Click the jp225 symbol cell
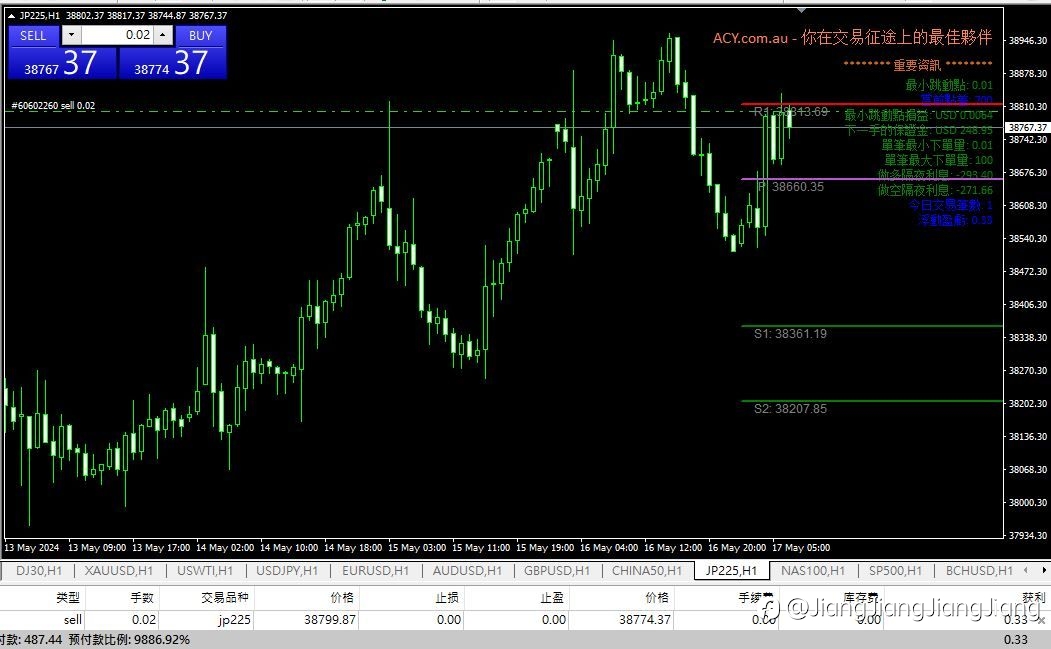This screenshot has width=1051, height=649. click(x=206, y=620)
